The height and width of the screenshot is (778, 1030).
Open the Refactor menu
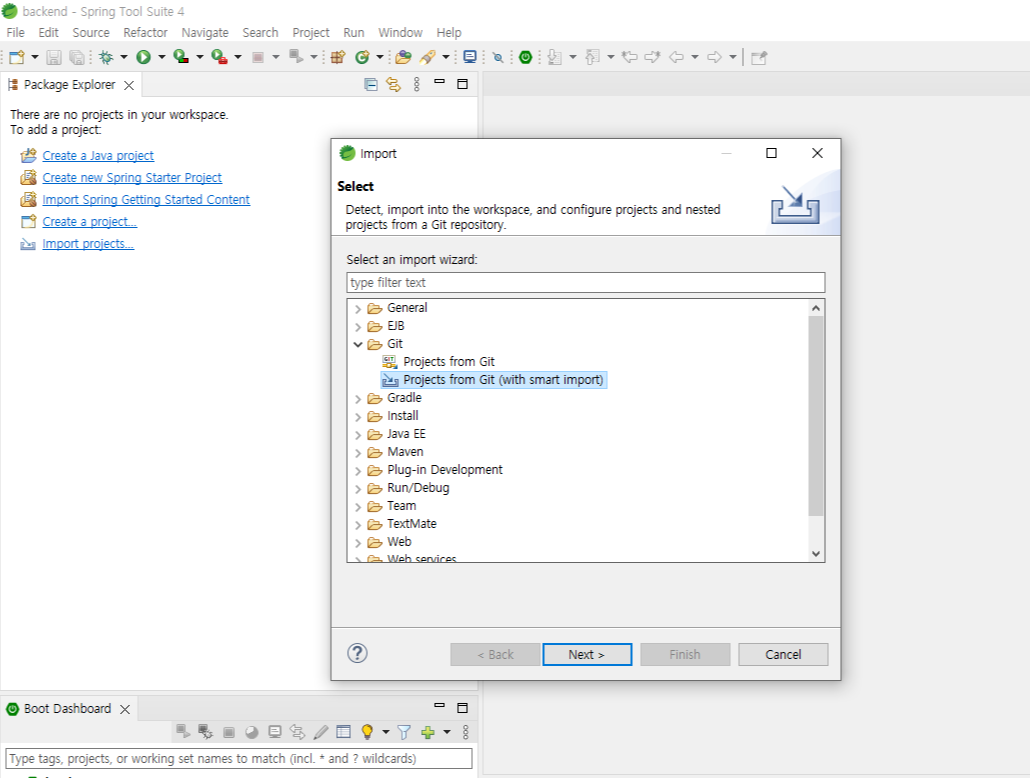[145, 32]
